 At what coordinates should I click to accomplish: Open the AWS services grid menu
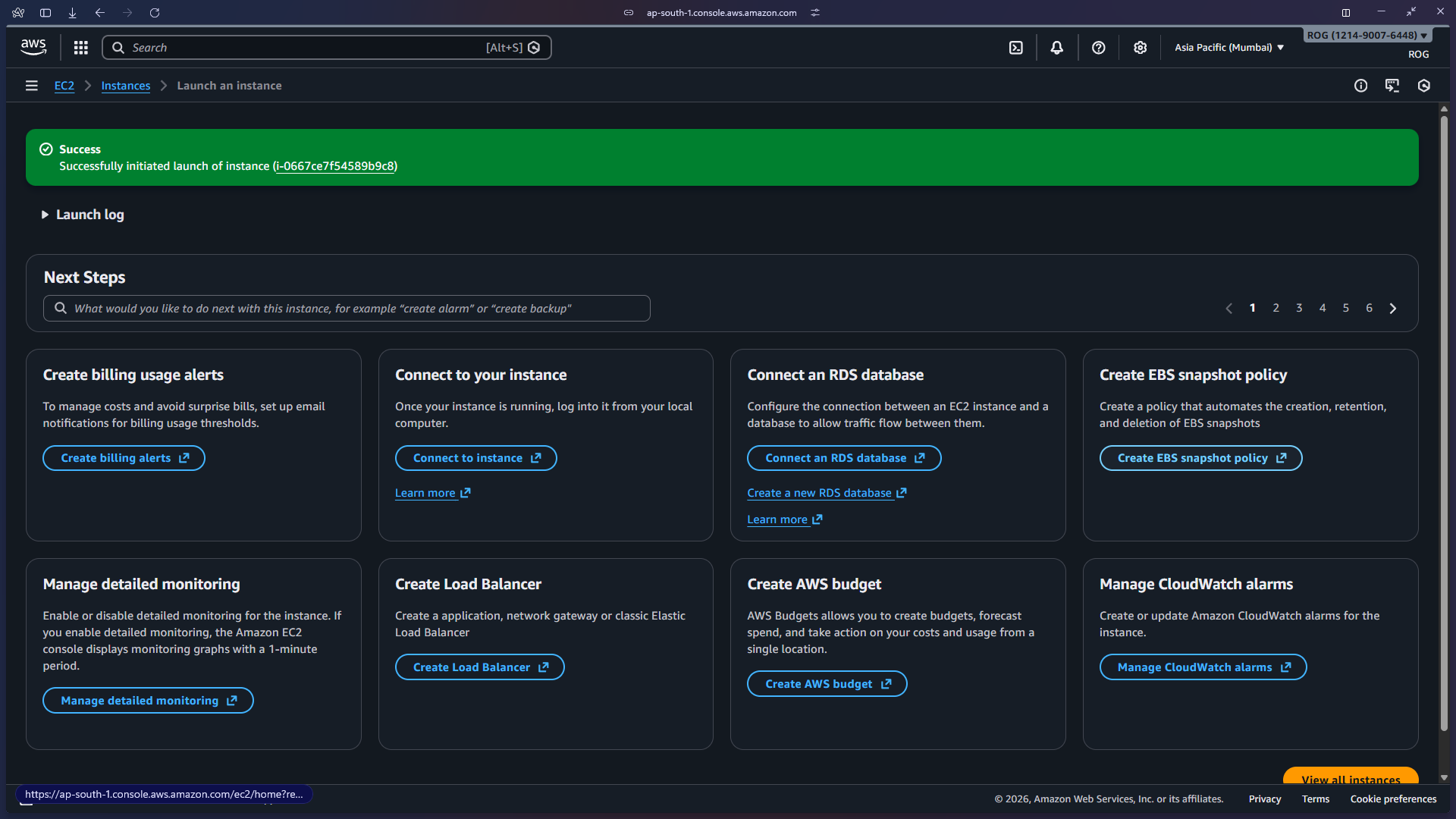point(80,47)
